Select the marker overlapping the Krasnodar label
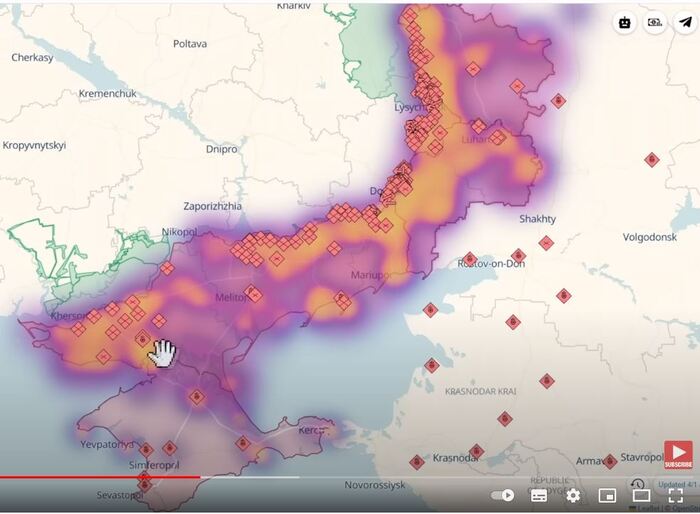 click(476, 451)
